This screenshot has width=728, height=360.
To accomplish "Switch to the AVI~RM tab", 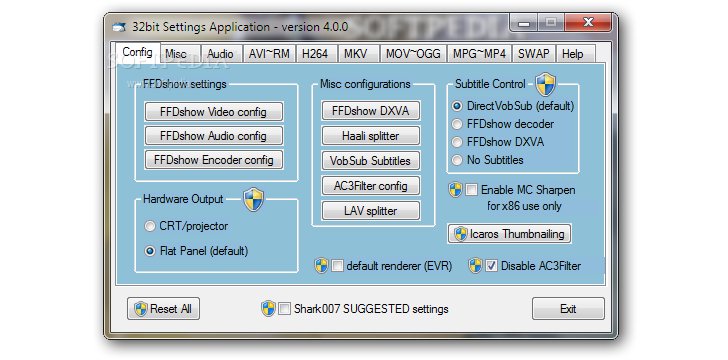I will (269, 54).
